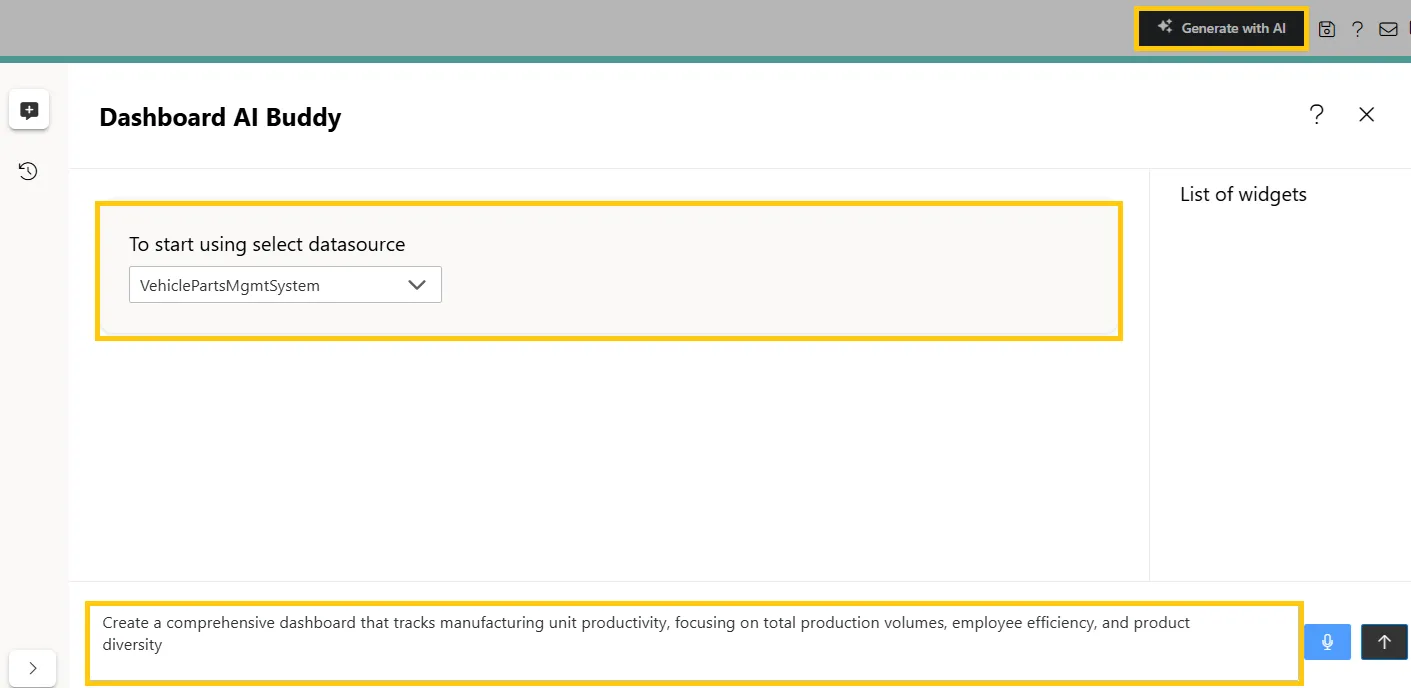Click the Generate with AI button
Image resolution: width=1411 pixels, height=688 pixels.
click(x=1221, y=28)
